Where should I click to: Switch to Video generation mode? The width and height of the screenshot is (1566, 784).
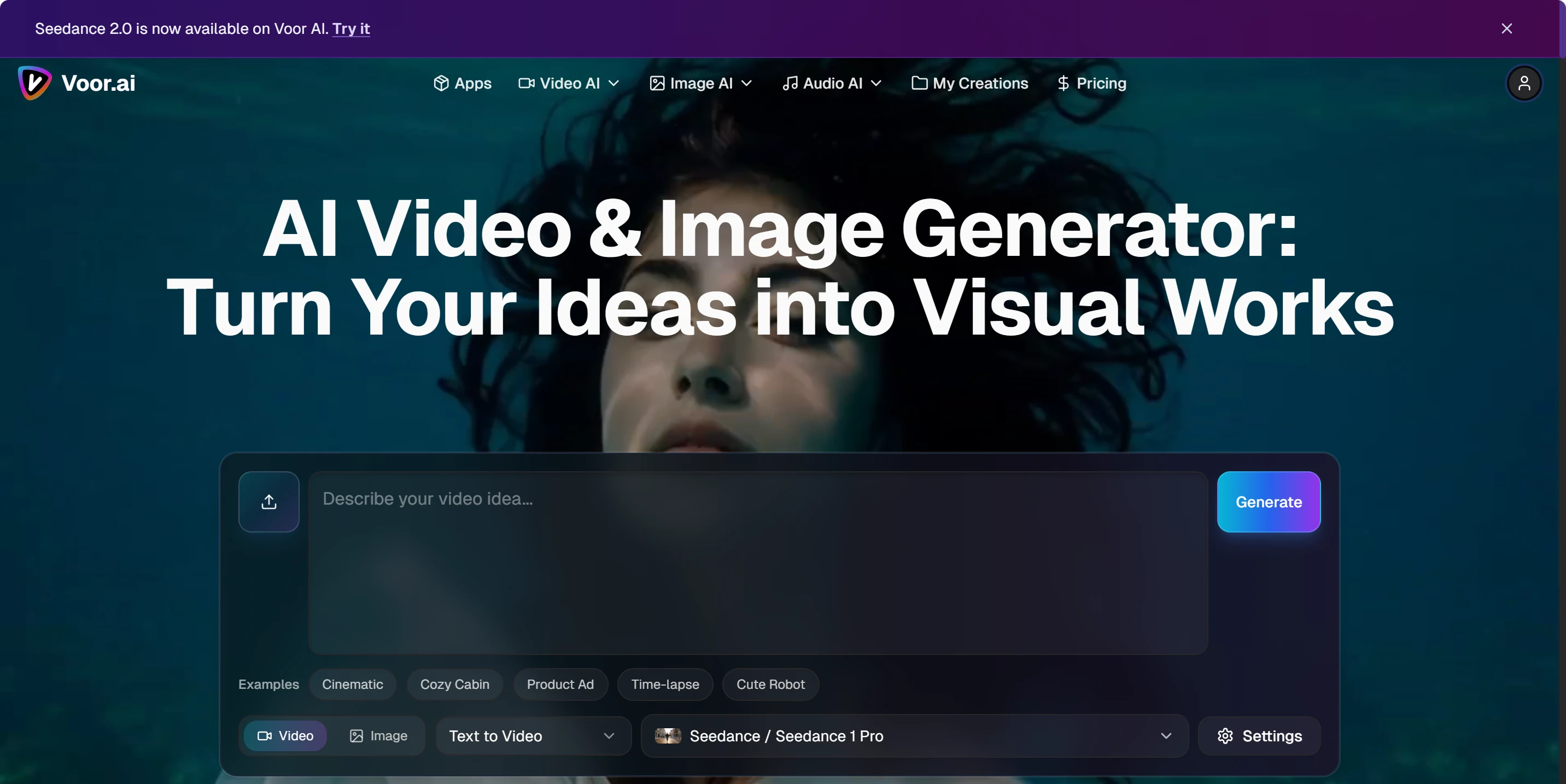(x=285, y=736)
